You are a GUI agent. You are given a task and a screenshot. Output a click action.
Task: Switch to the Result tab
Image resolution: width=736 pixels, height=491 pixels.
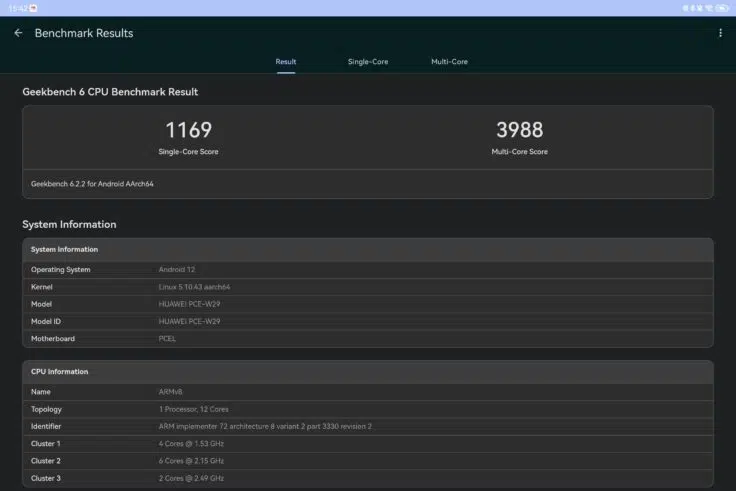pos(285,61)
